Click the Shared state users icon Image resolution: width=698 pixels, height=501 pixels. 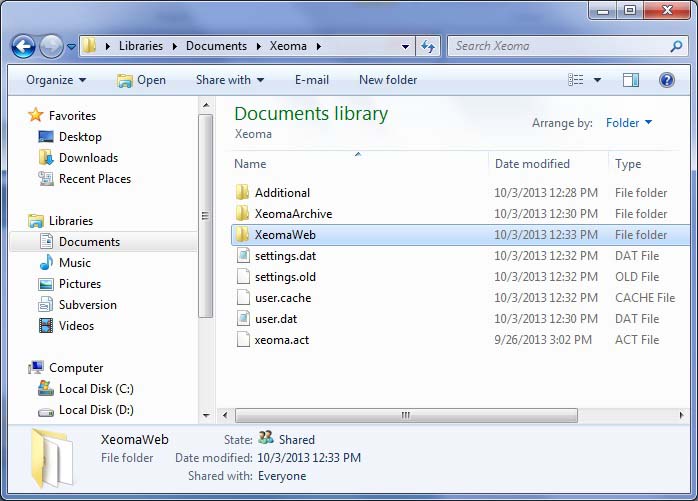266,438
